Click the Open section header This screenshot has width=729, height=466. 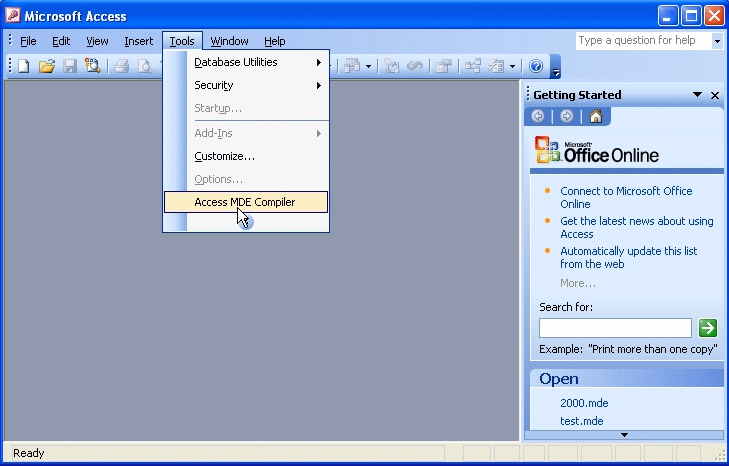point(627,379)
